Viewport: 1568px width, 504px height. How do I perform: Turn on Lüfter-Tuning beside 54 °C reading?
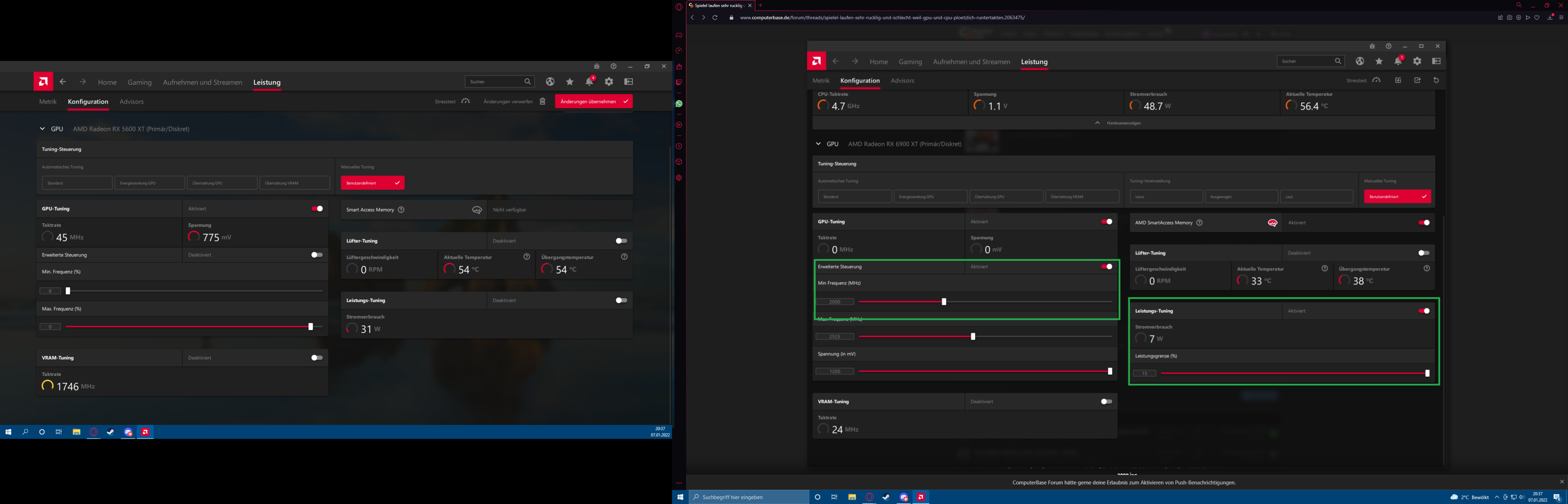click(x=621, y=241)
